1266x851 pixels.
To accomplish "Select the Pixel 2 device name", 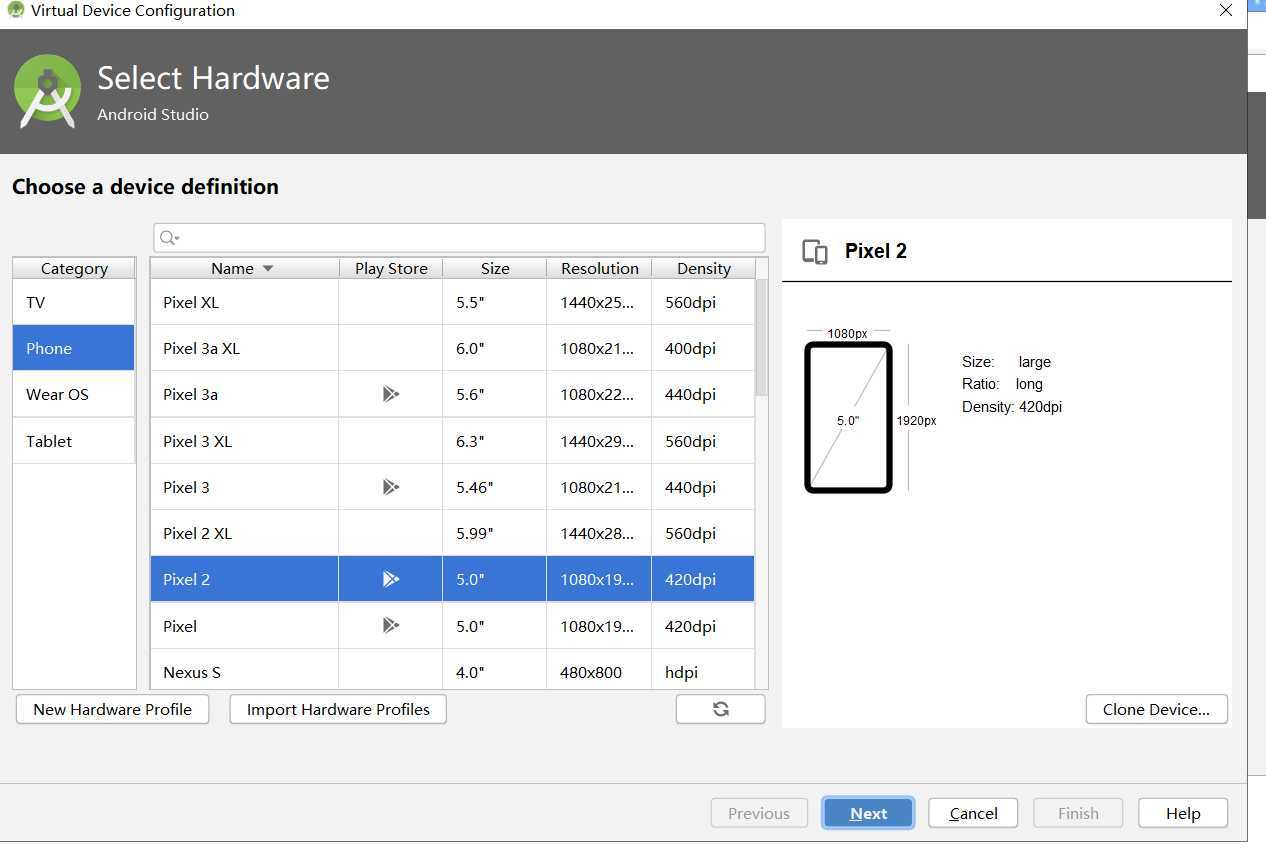I will tap(186, 579).
